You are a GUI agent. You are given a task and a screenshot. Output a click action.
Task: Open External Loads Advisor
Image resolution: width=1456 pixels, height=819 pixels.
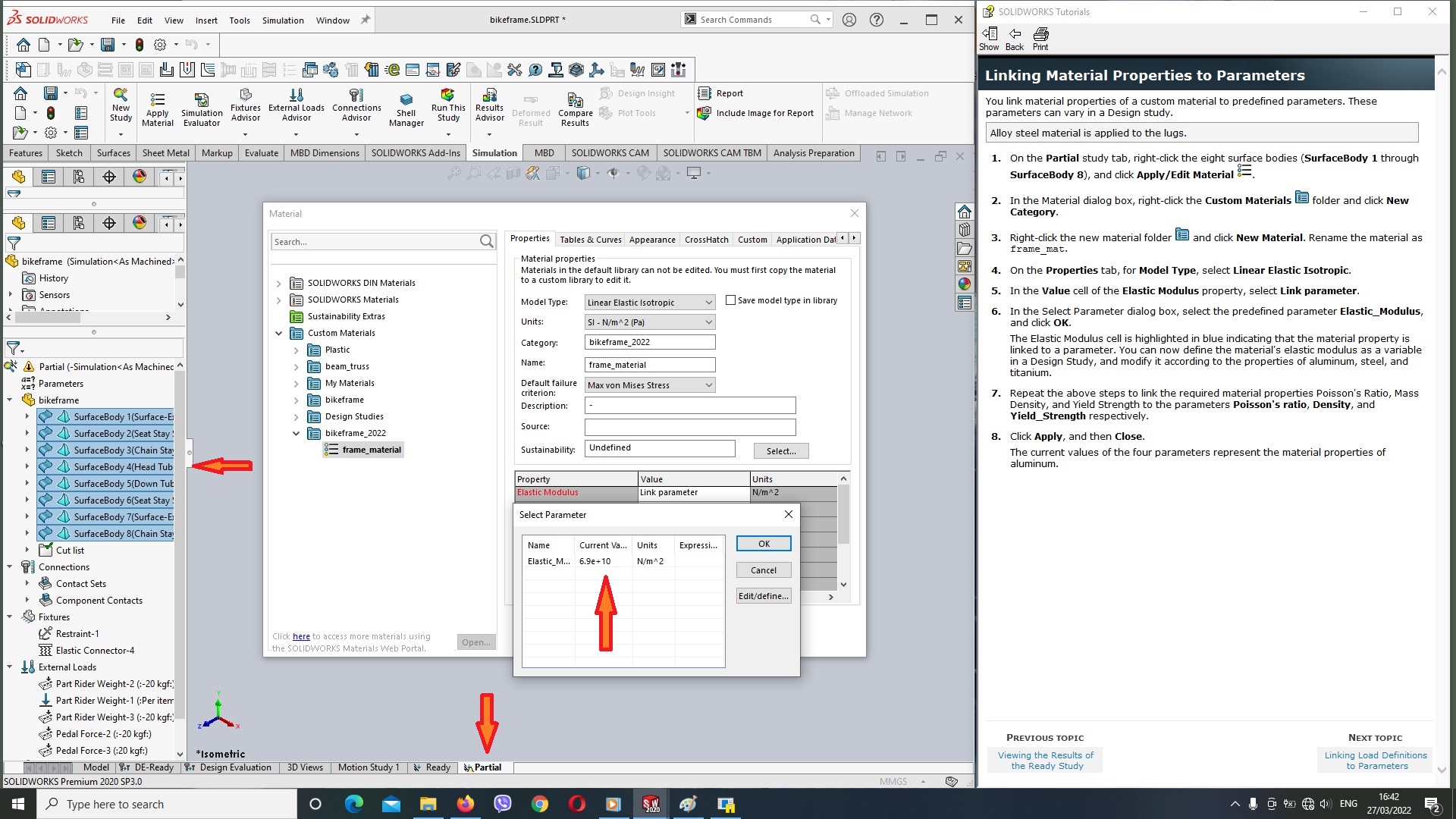296,105
